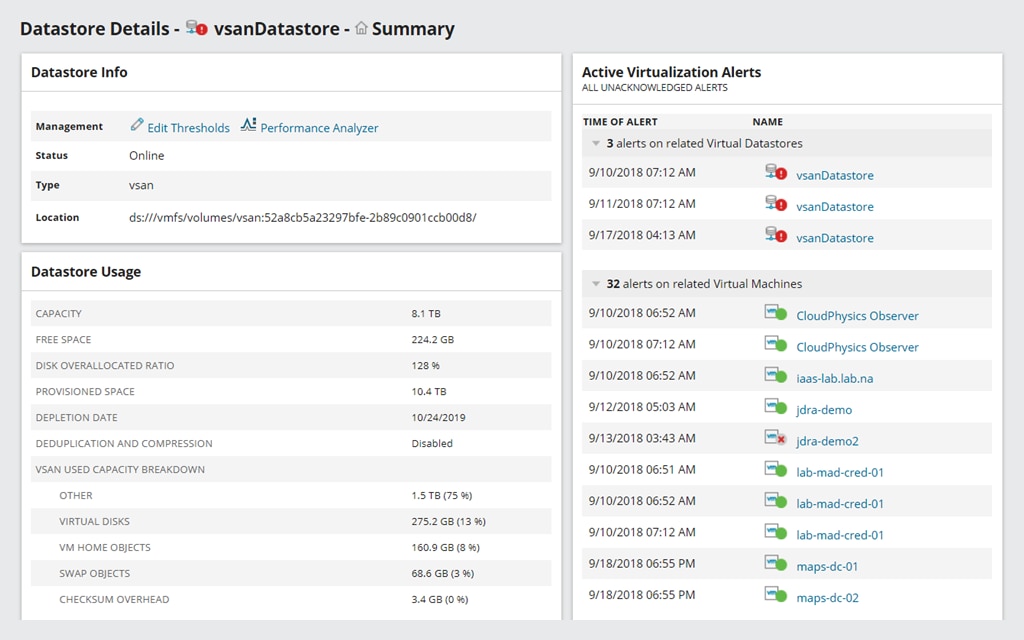Image resolution: width=1024 pixels, height=640 pixels.
Task: Open the CloudPhysics Observer virtual machine
Action: pos(858,315)
